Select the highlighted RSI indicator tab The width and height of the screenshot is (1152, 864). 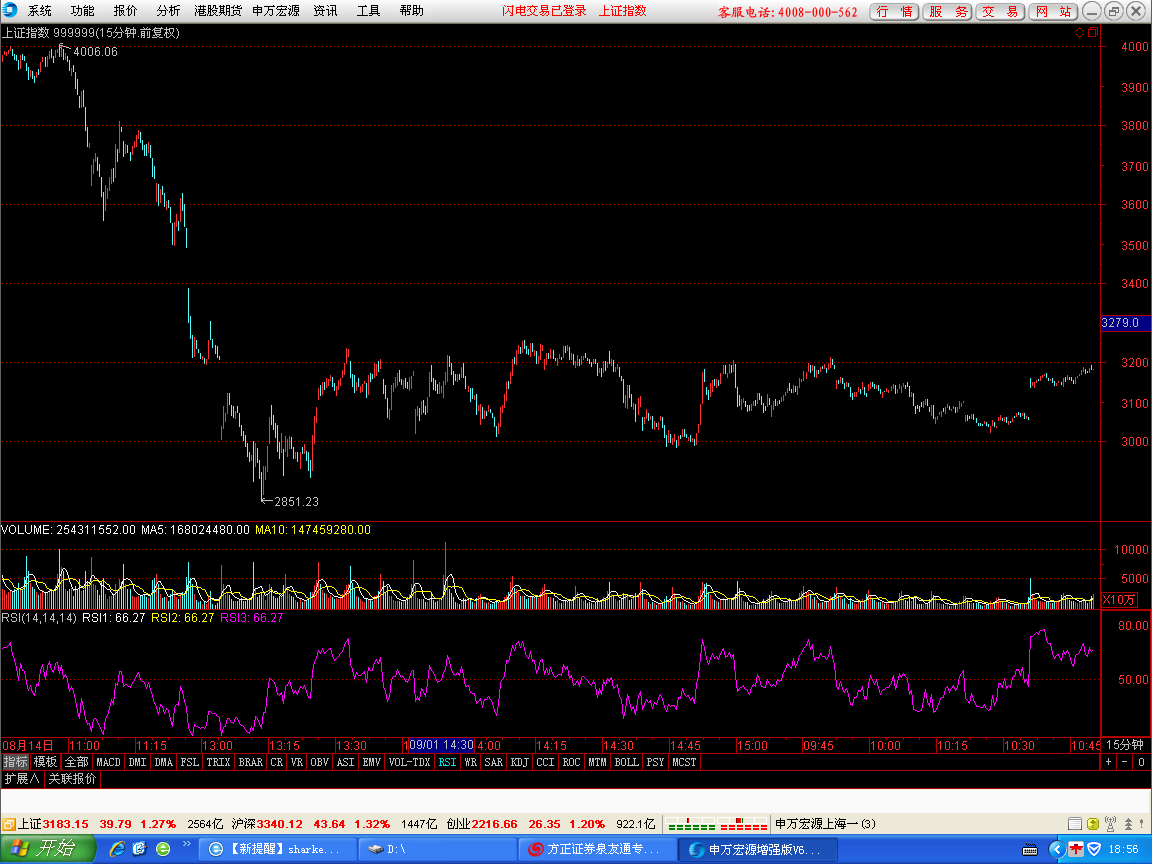click(x=447, y=762)
